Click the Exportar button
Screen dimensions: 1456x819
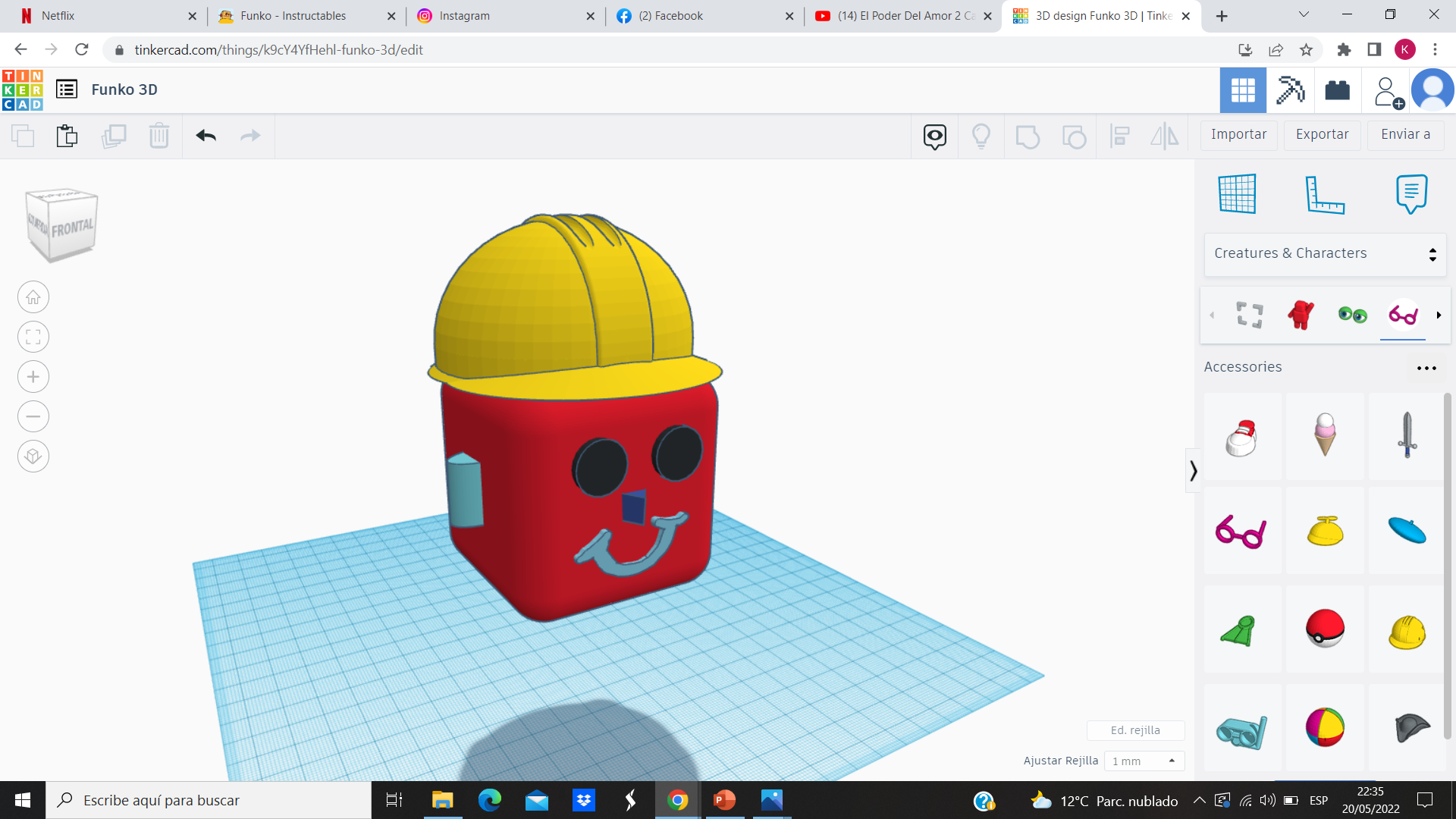[1322, 135]
